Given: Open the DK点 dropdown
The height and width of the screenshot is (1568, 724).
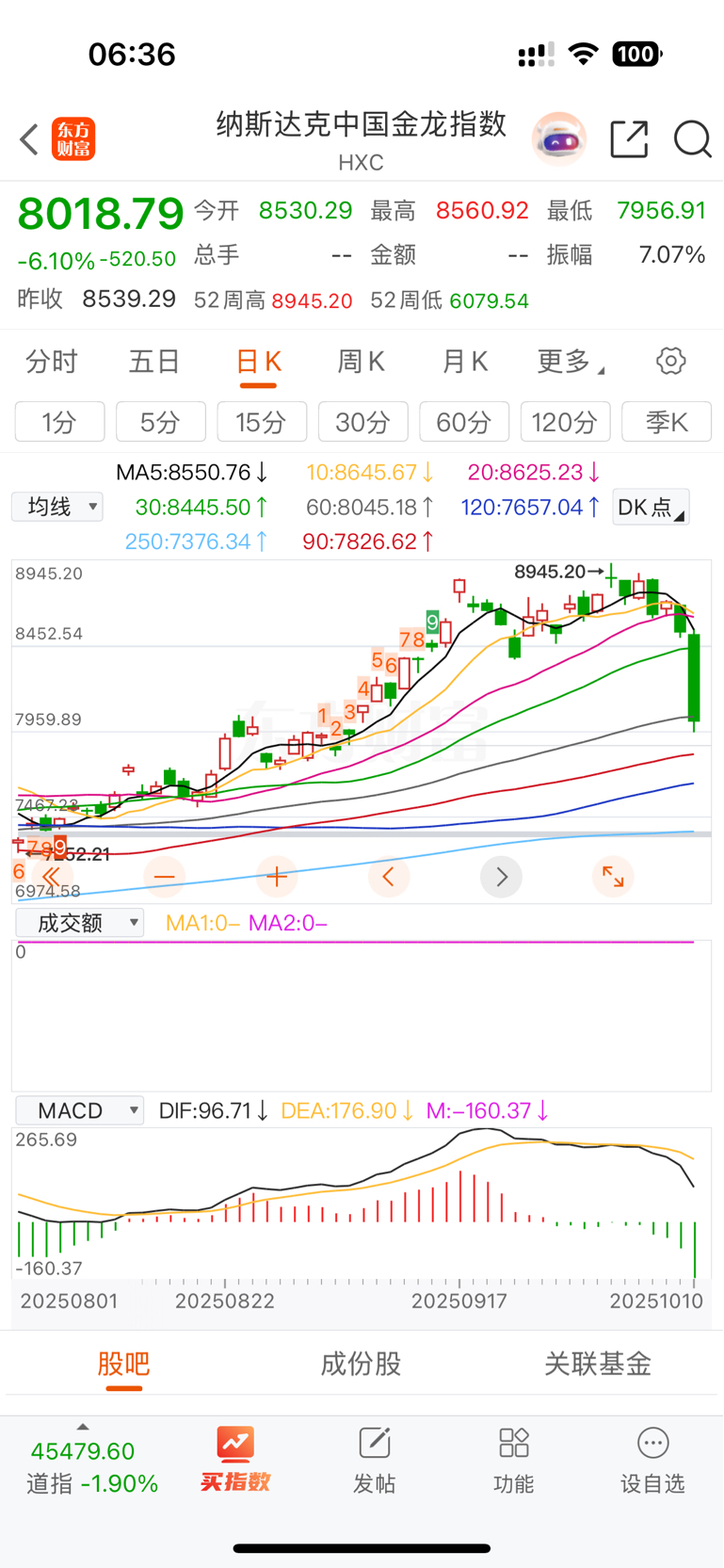Looking at the screenshot, I should click(651, 507).
